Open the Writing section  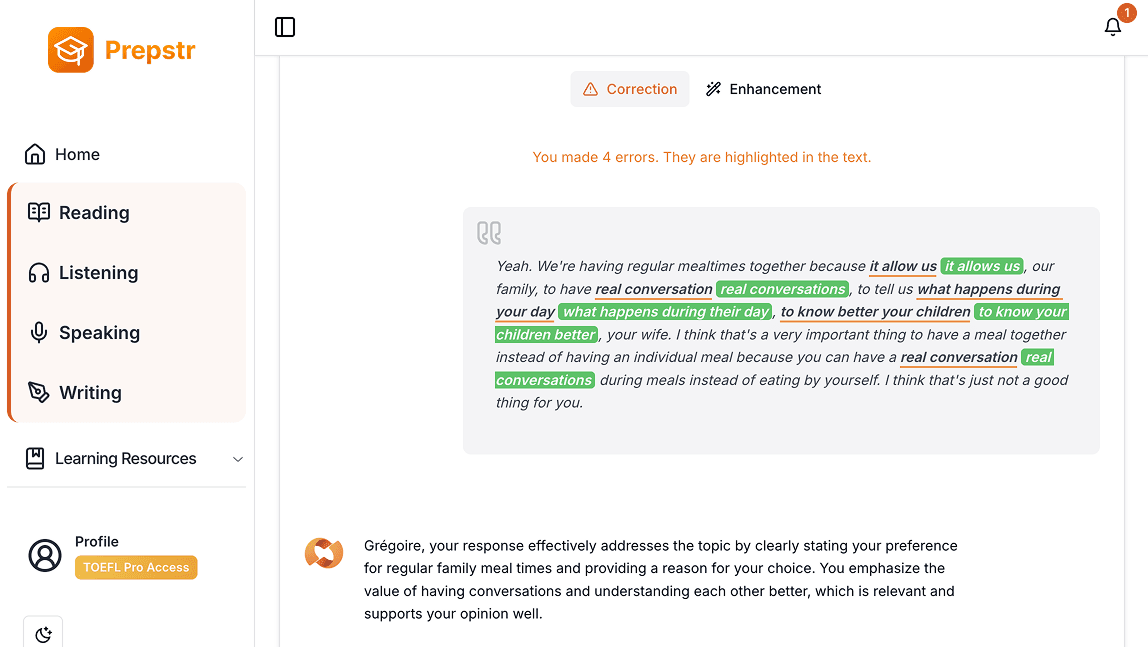coord(90,393)
